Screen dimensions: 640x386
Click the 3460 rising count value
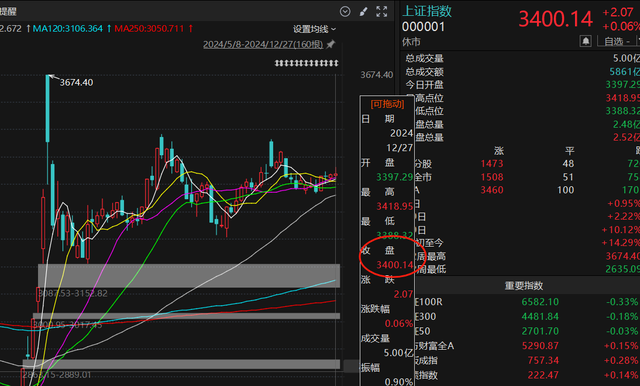[x=492, y=190]
